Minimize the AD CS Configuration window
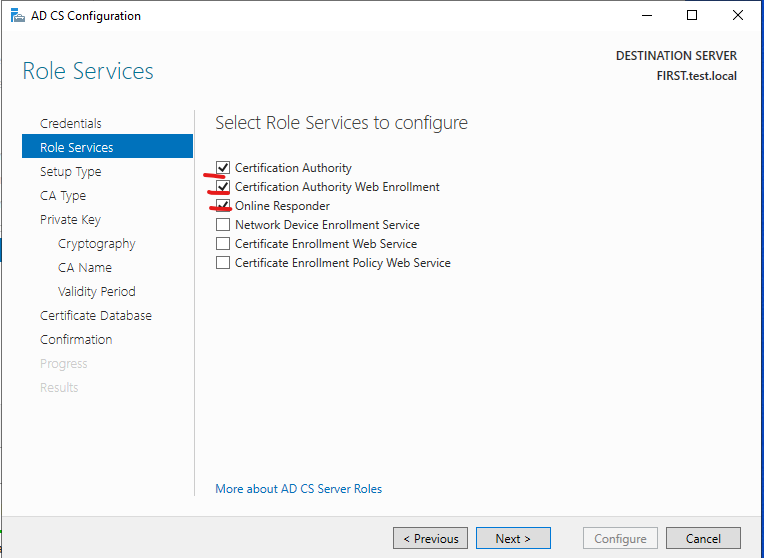The width and height of the screenshot is (764, 558). pos(647,16)
